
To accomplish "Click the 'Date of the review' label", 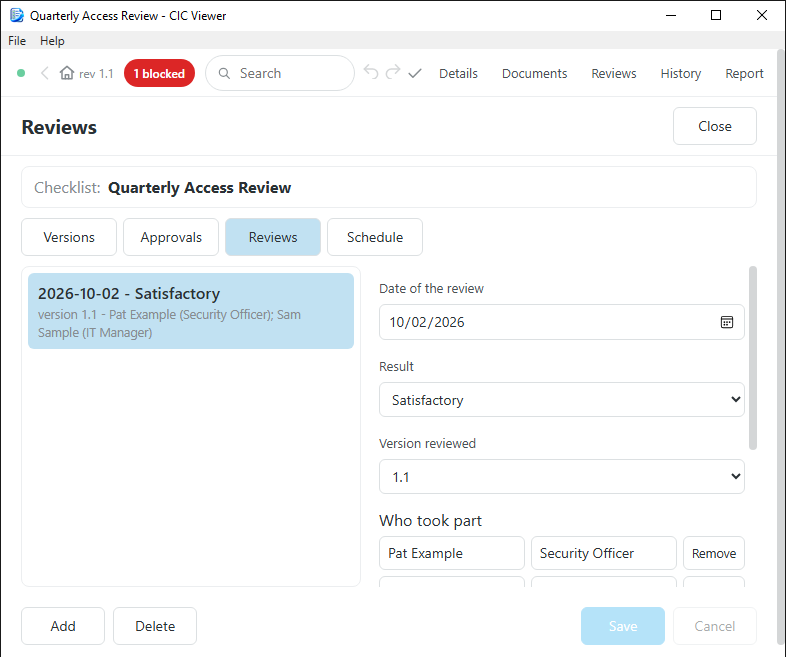I will (431, 289).
